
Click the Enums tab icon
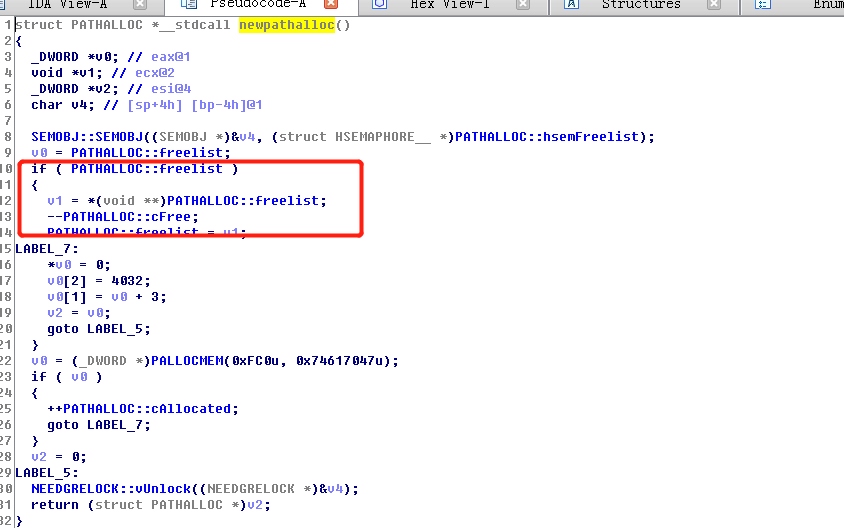(763, 4)
